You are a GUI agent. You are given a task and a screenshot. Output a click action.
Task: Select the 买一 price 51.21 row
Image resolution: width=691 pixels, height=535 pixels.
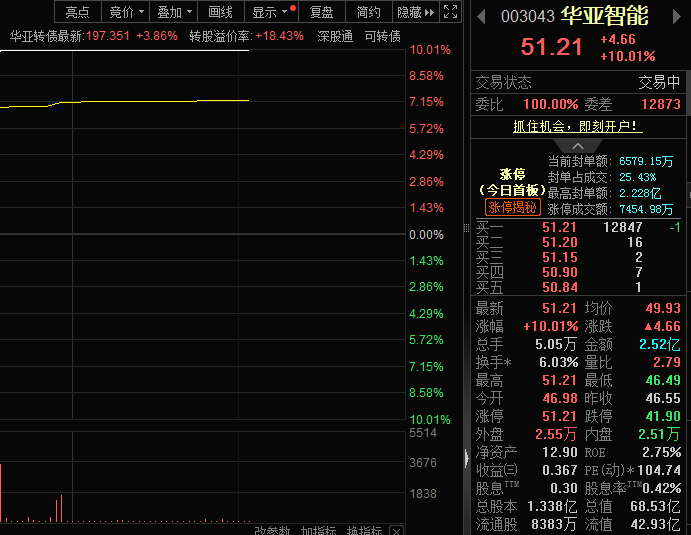[578, 227]
